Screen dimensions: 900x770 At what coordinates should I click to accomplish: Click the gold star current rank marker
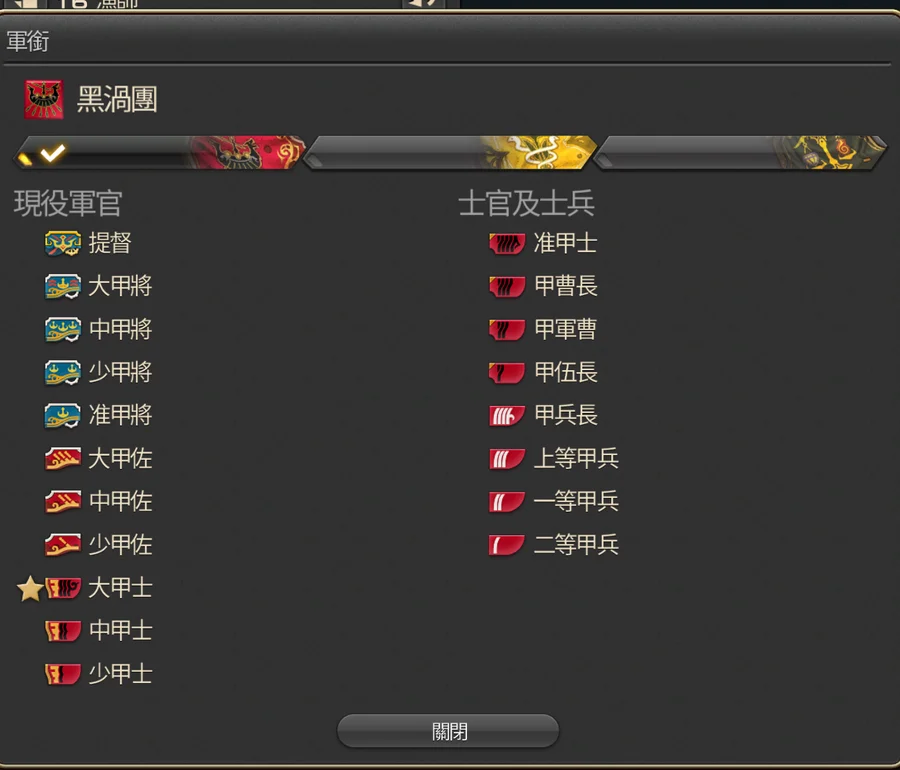click(30, 588)
